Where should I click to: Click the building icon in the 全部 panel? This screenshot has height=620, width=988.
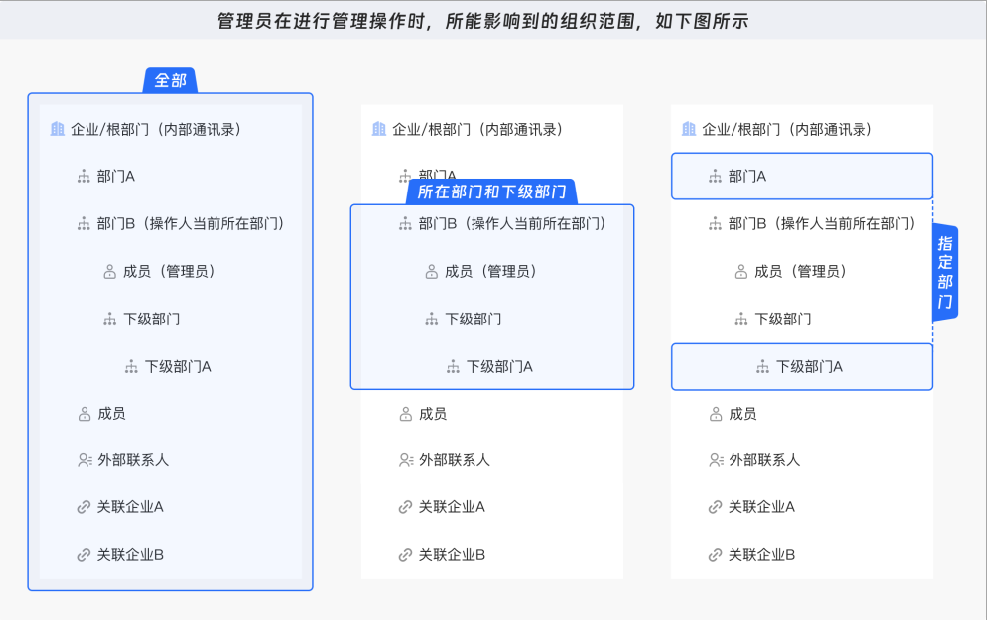click(57, 129)
